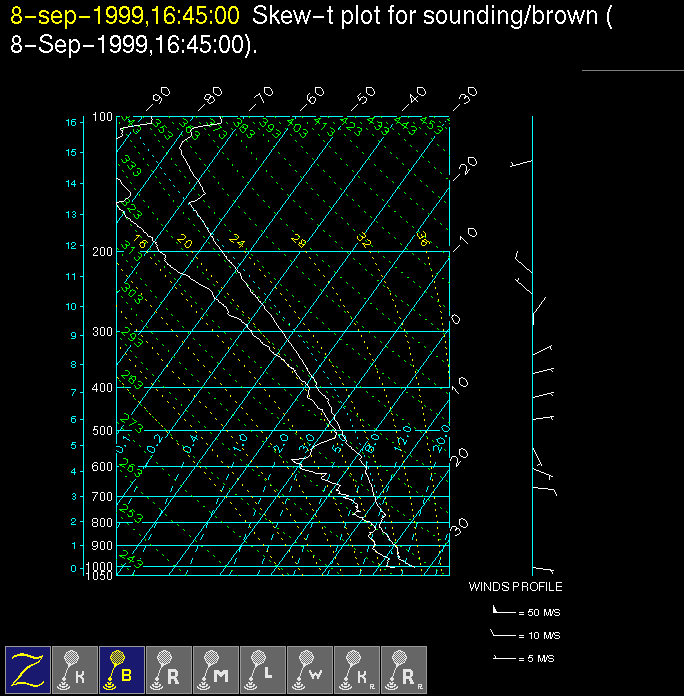Choose the first R sounding balloon icon
Screen dimensions: 684x696
[169, 669]
